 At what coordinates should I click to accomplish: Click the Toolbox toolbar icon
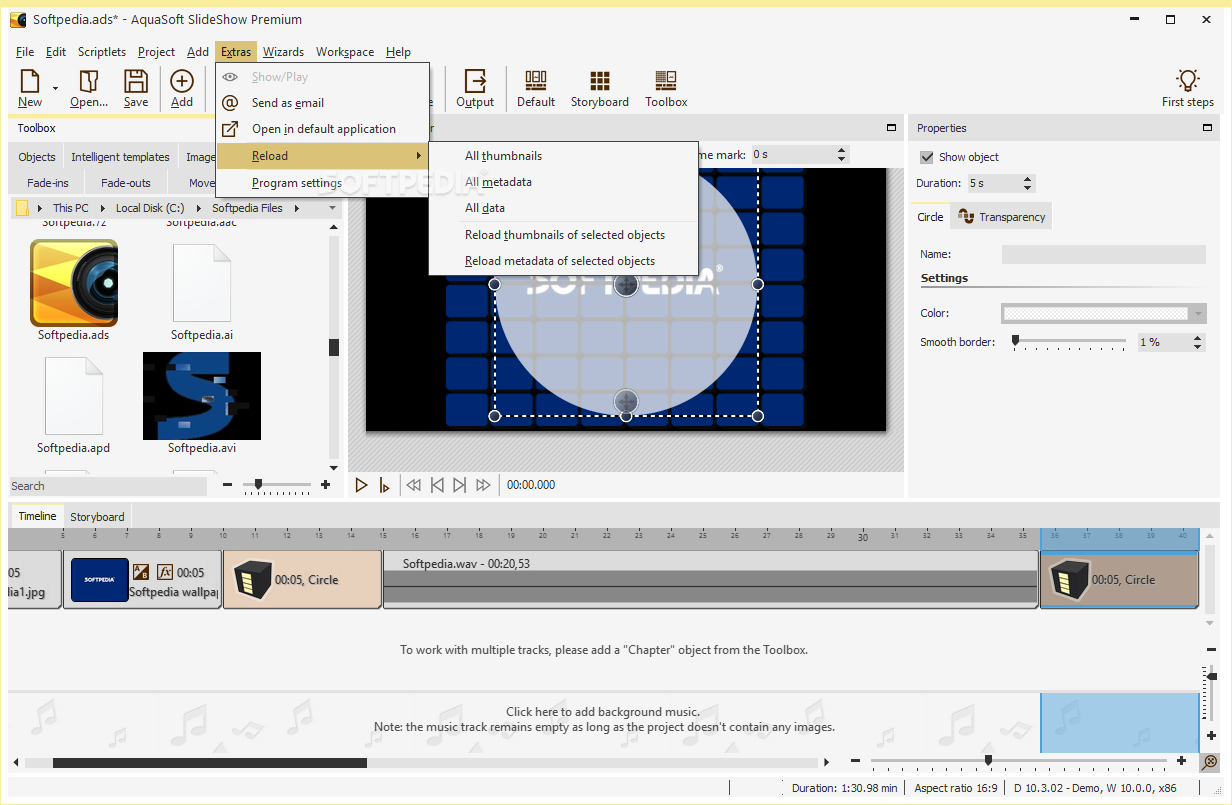(x=666, y=88)
